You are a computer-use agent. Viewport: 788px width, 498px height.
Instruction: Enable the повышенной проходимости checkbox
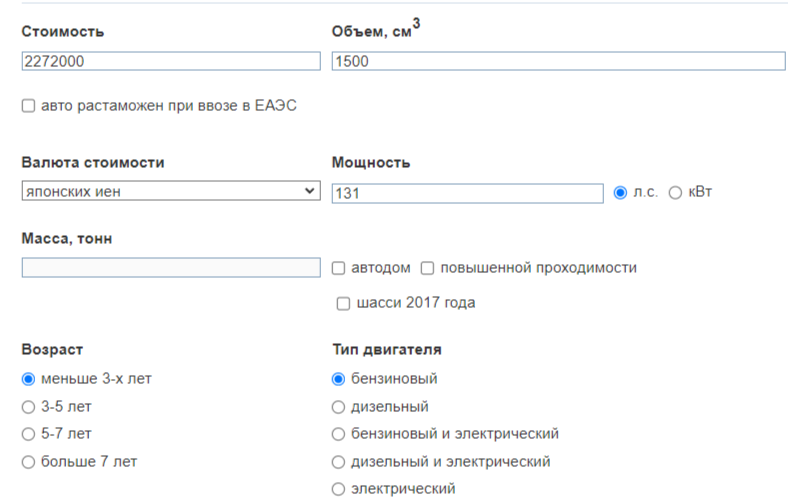(x=427, y=268)
